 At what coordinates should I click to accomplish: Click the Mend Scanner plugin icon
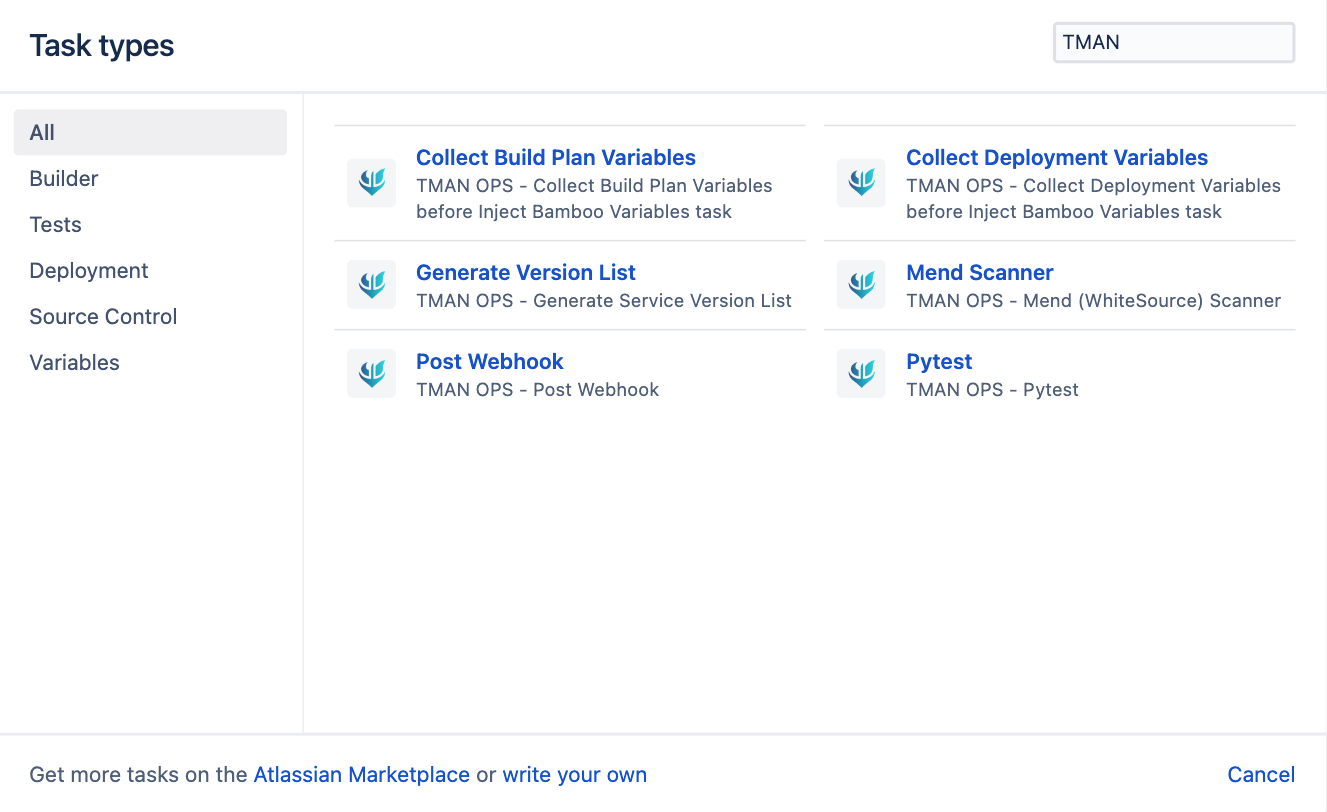(x=862, y=285)
